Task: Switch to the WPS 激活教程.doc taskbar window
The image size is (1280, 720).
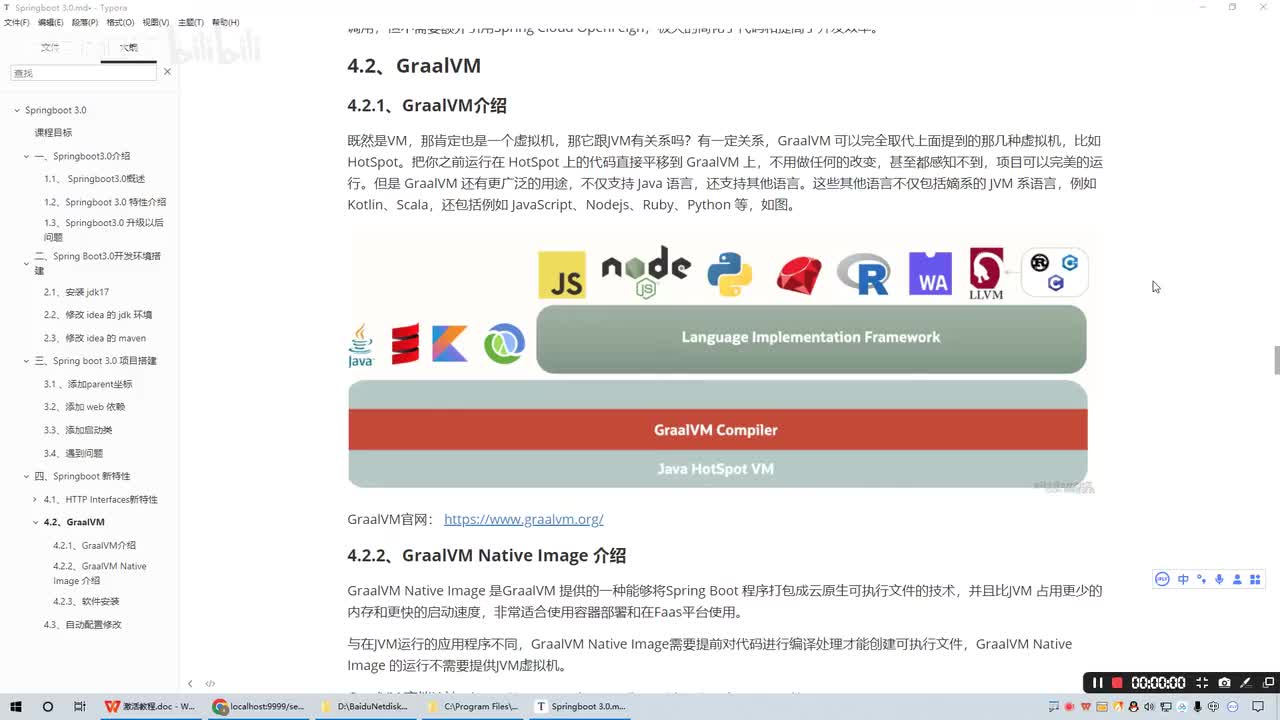Action: pos(151,706)
